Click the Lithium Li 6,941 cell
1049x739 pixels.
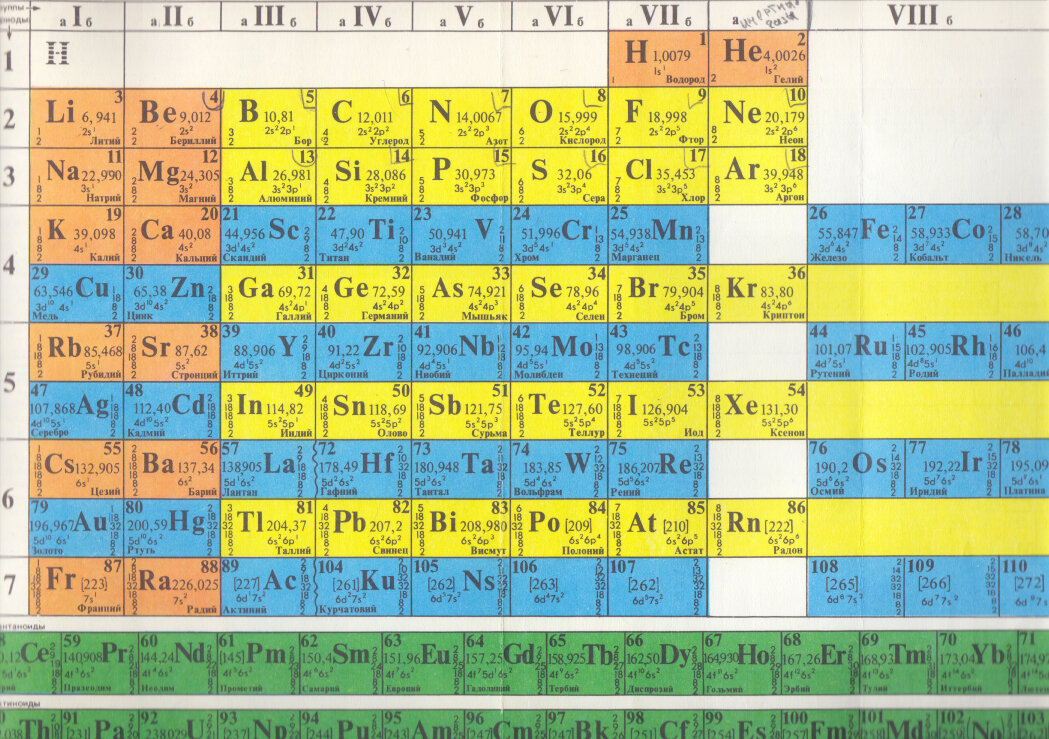[x=77, y=118]
